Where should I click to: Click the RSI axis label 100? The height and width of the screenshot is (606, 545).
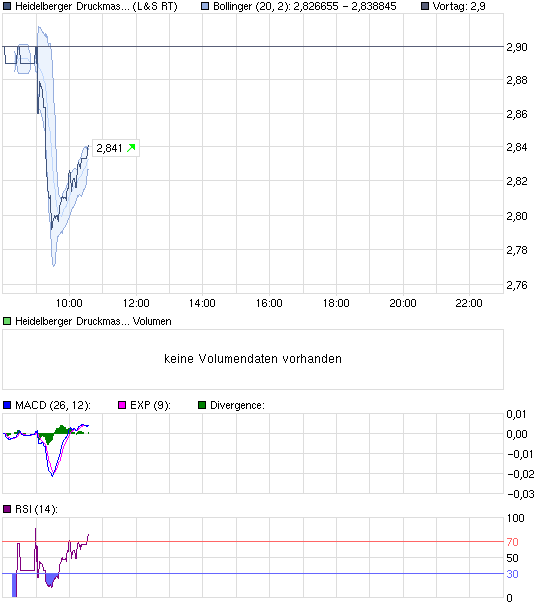[516, 518]
